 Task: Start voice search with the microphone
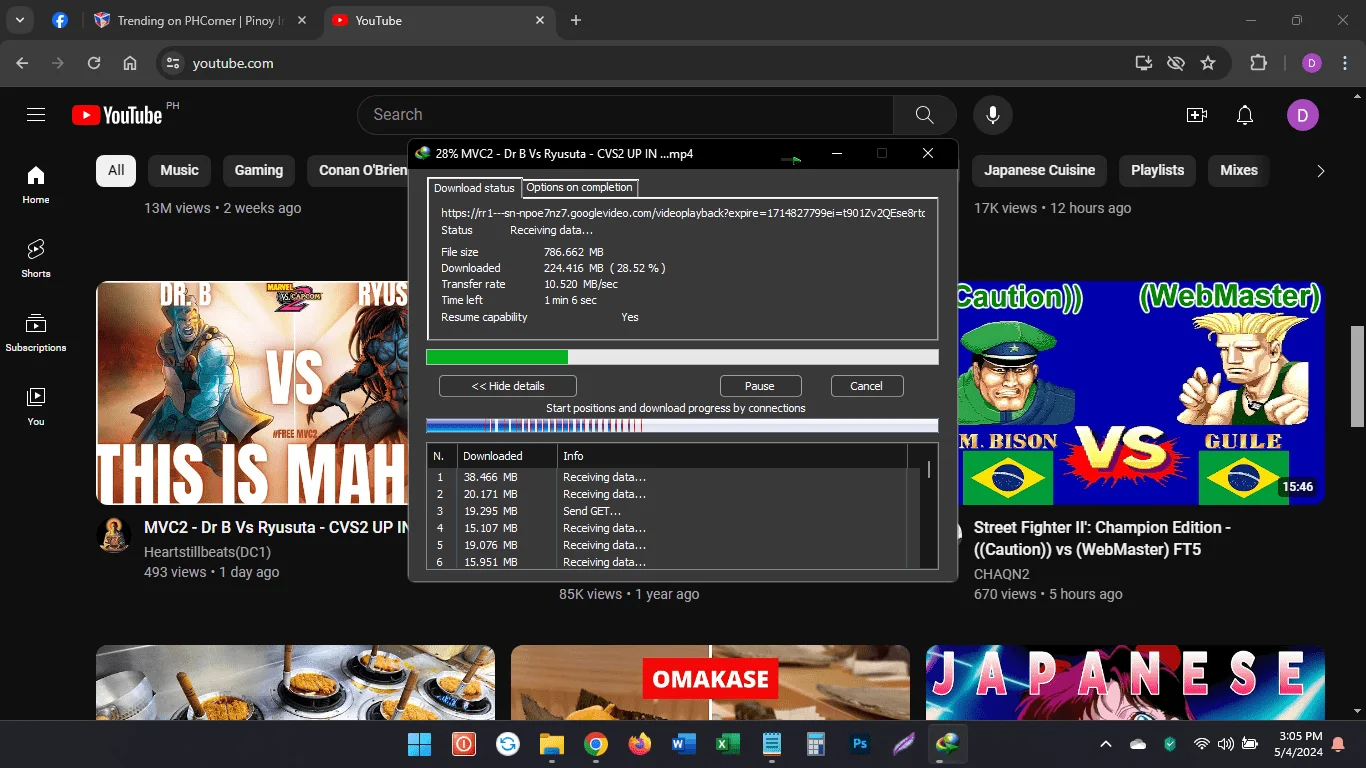tap(993, 115)
